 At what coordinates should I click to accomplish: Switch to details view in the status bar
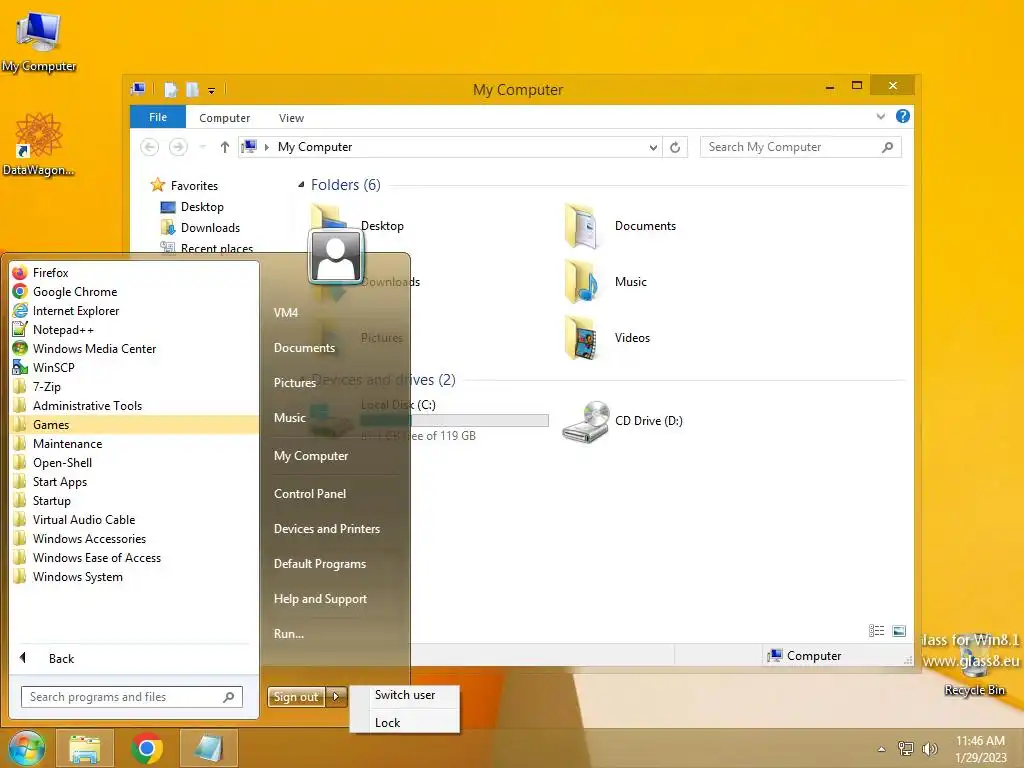(x=876, y=630)
